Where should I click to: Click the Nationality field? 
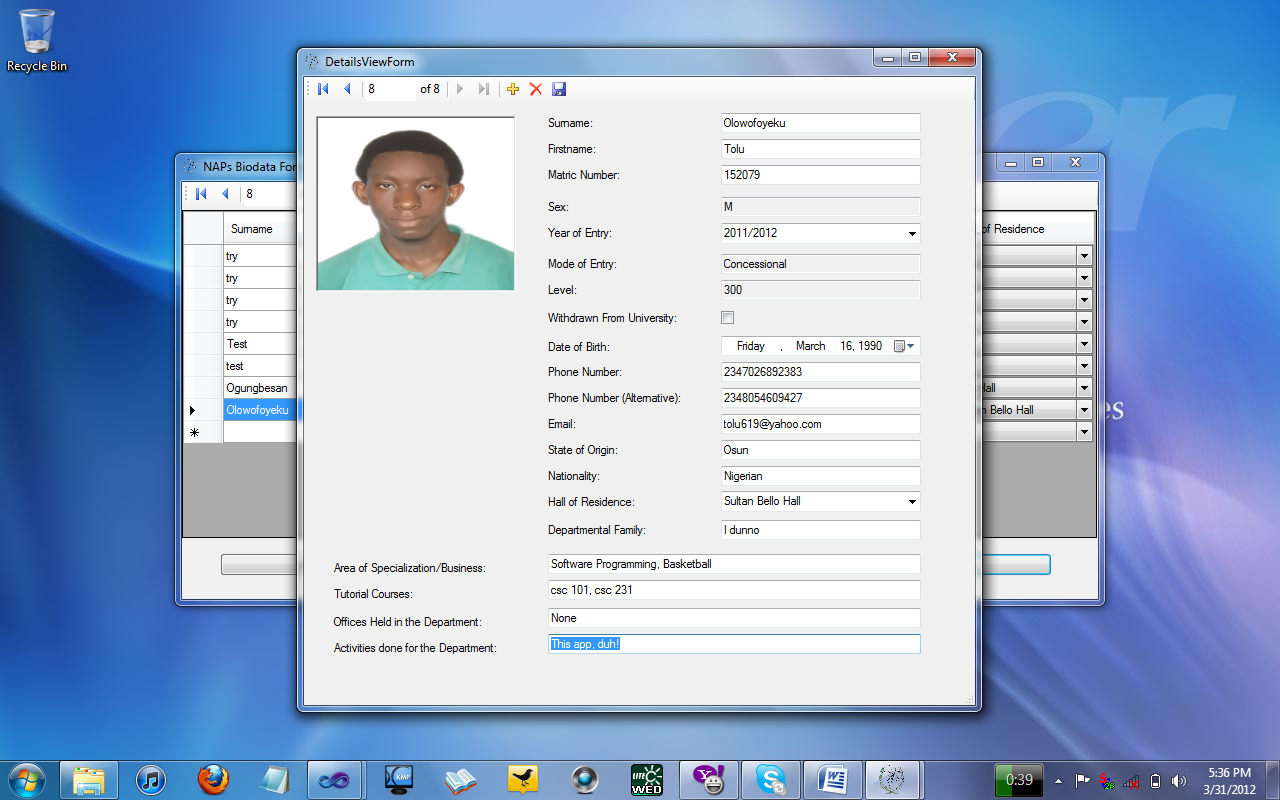click(x=820, y=476)
